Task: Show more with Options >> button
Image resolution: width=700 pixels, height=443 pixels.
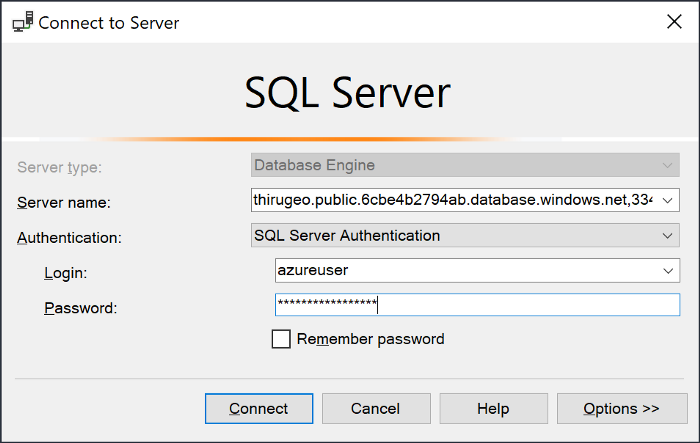Action: [x=622, y=409]
